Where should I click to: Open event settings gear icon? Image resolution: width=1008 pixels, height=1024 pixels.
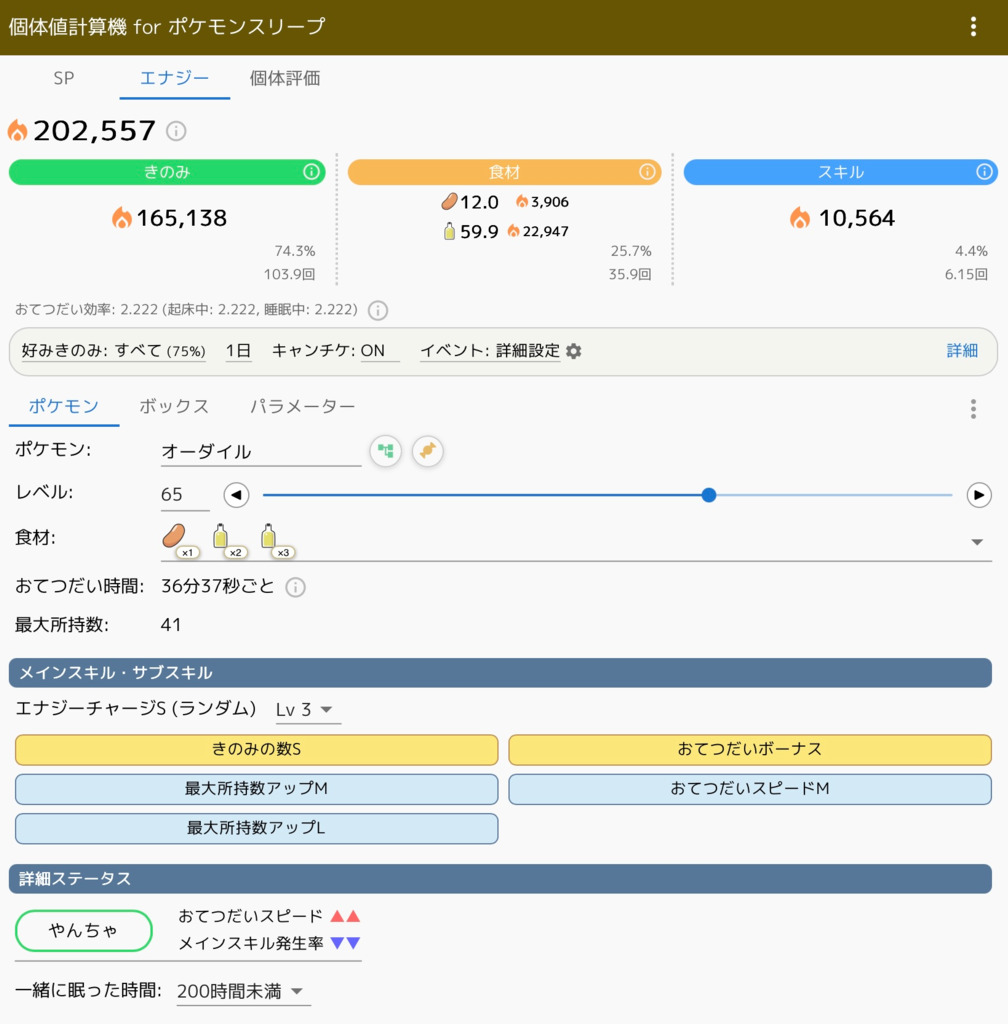[574, 351]
